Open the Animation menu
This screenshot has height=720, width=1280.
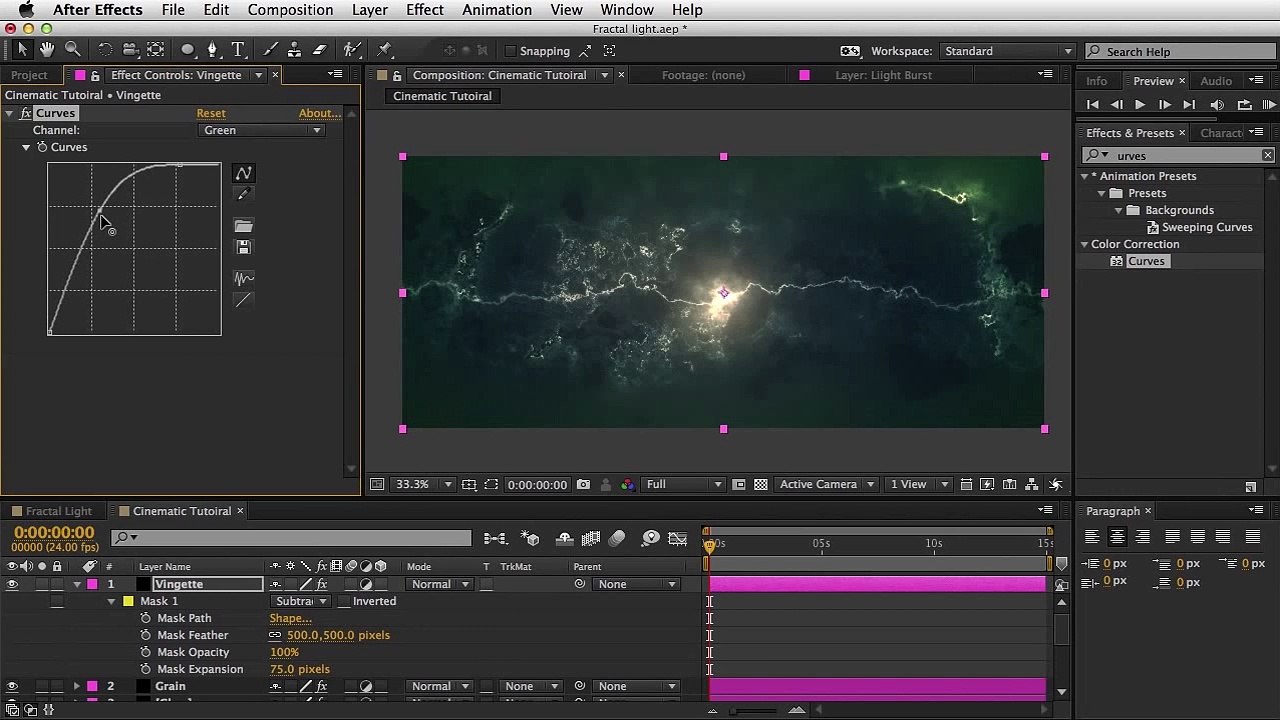coord(497,10)
